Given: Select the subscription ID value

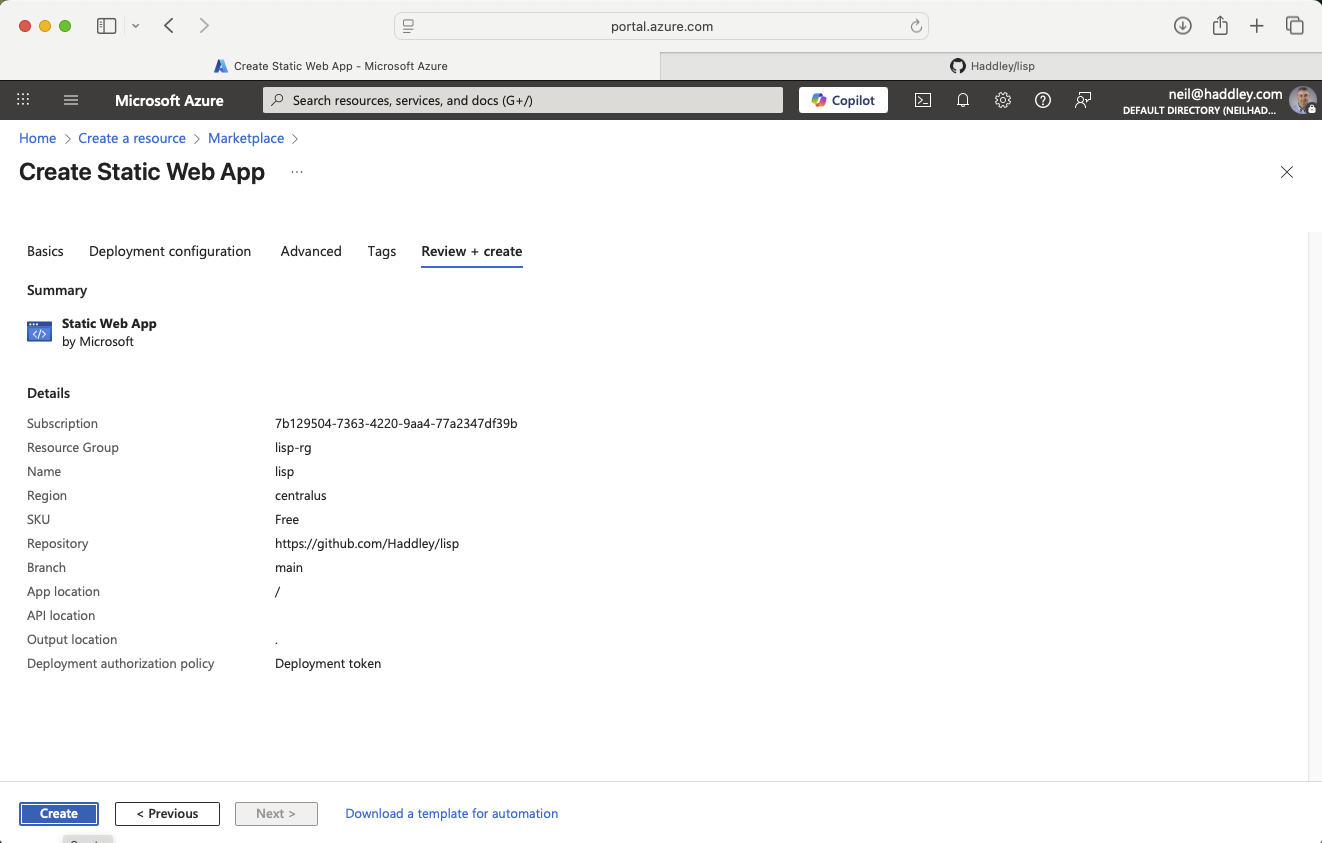Looking at the screenshot, I should tap(396, 424).
